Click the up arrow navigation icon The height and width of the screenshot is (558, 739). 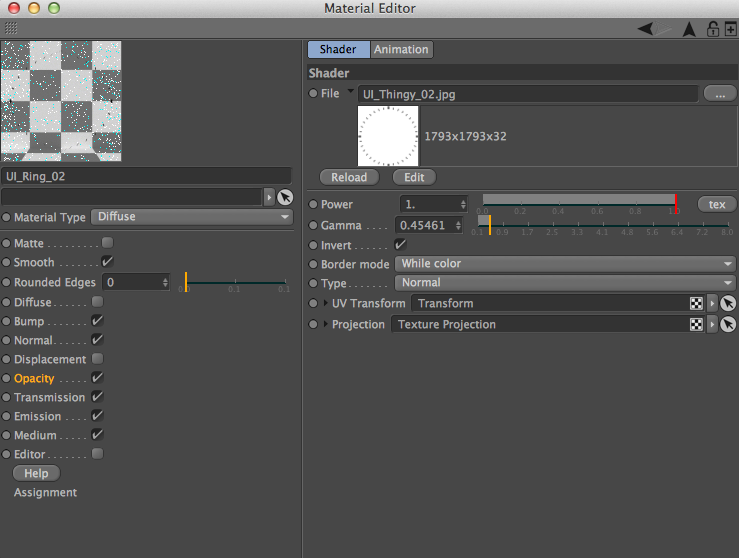689,29
